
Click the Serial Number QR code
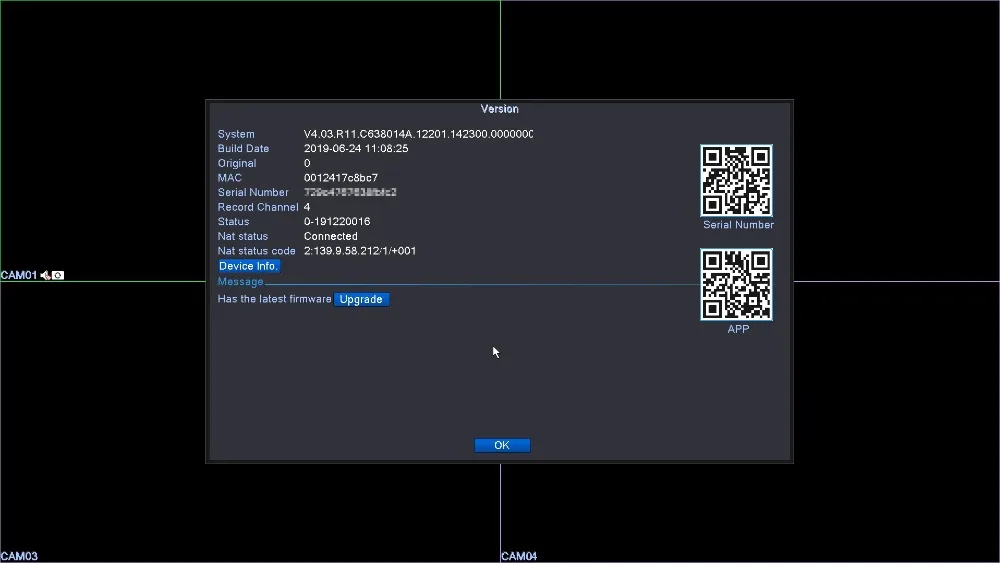tap(736, 181)
